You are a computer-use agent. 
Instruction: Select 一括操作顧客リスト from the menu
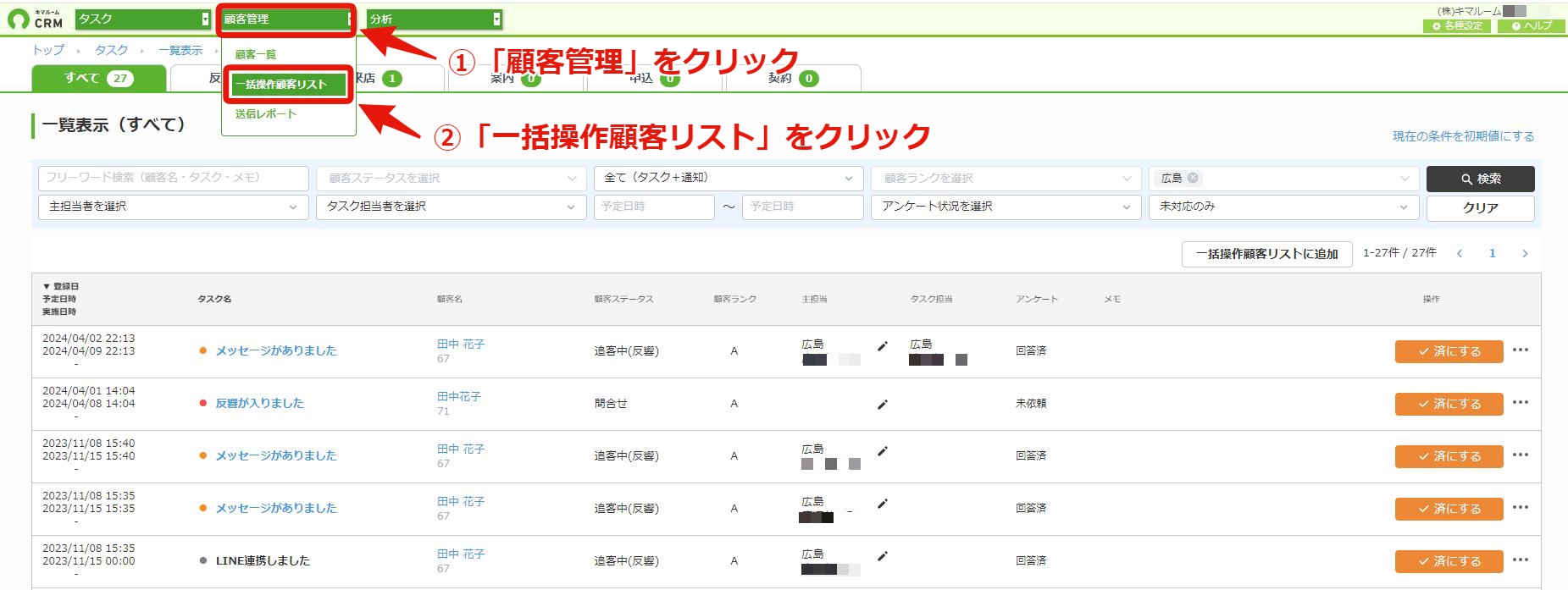coord(288,84)
